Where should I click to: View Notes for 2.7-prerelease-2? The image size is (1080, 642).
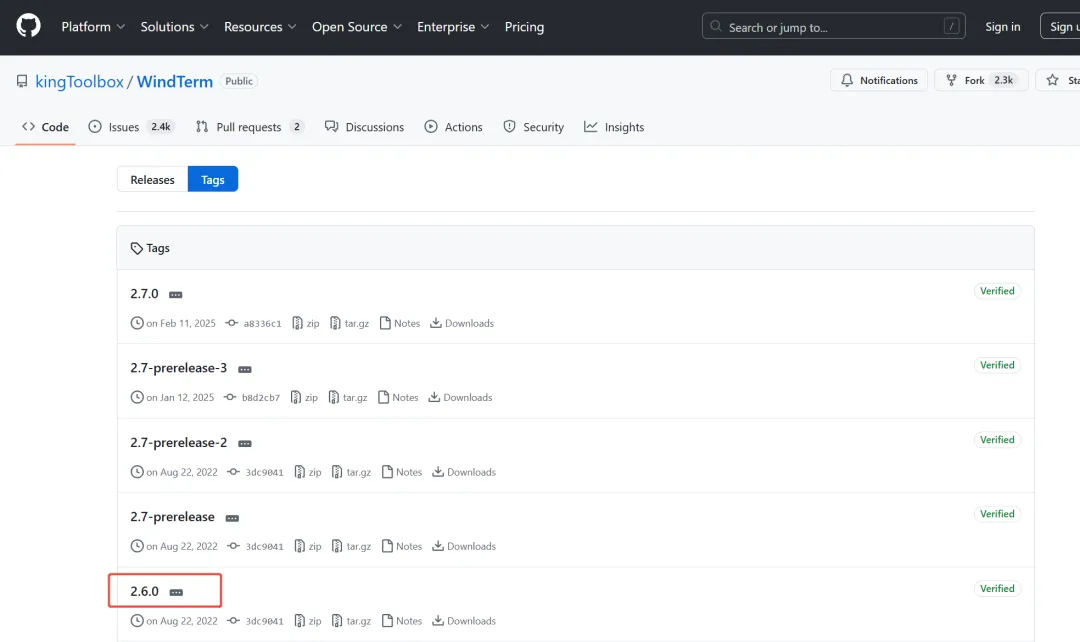coord(402,472)
